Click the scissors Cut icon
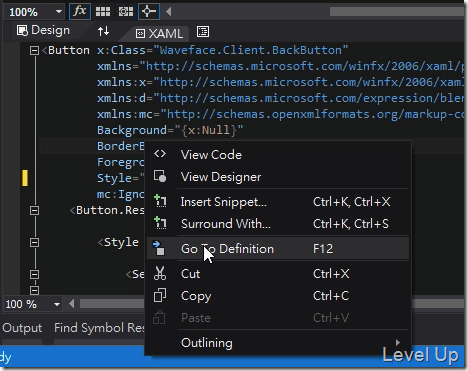Viewport: 468px width, 371px height. (160, 273)
